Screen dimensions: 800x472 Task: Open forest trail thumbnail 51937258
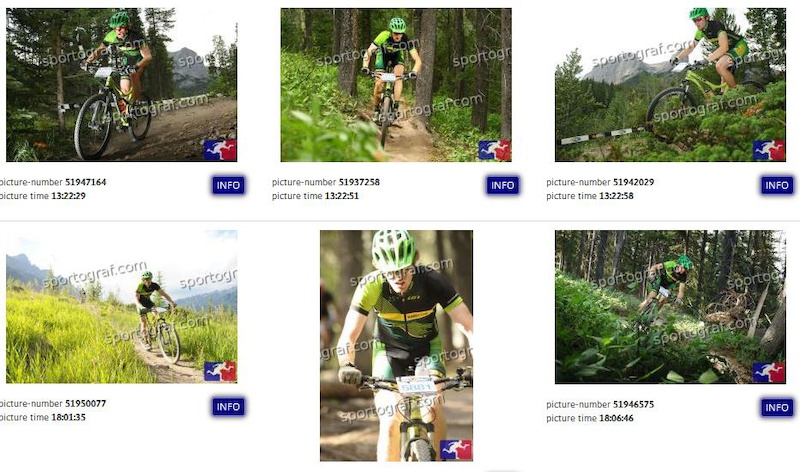pyautogui.click(x=396, y=85)
